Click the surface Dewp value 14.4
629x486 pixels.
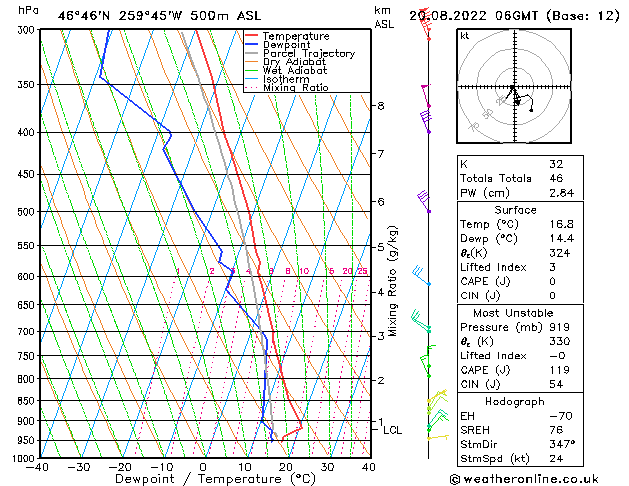[561, 239]
